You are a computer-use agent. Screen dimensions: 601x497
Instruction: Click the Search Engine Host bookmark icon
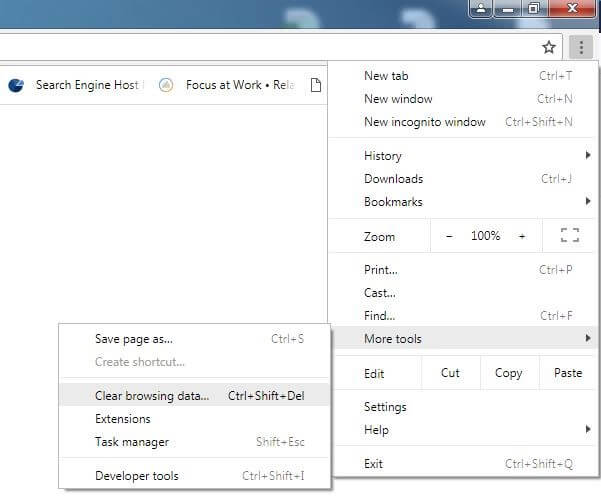[x=16, y=85]
